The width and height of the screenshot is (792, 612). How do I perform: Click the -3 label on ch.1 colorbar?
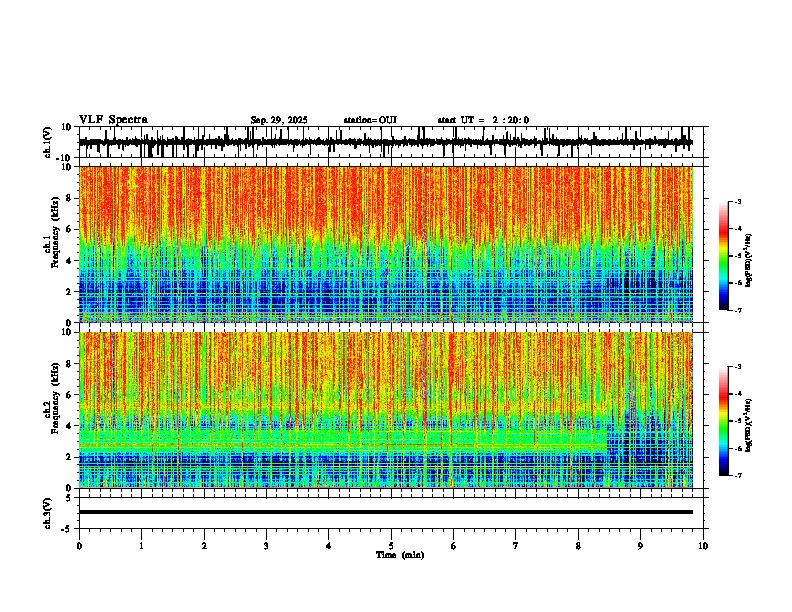pos(738,201)
